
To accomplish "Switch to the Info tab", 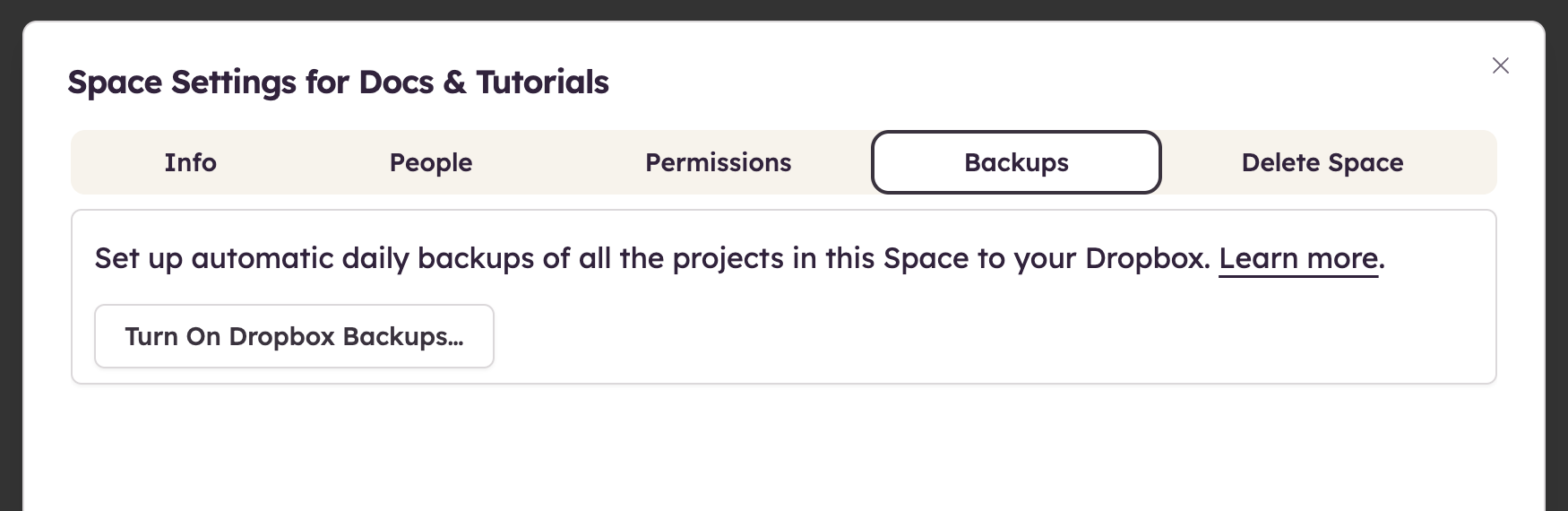I will pos(190,162).
